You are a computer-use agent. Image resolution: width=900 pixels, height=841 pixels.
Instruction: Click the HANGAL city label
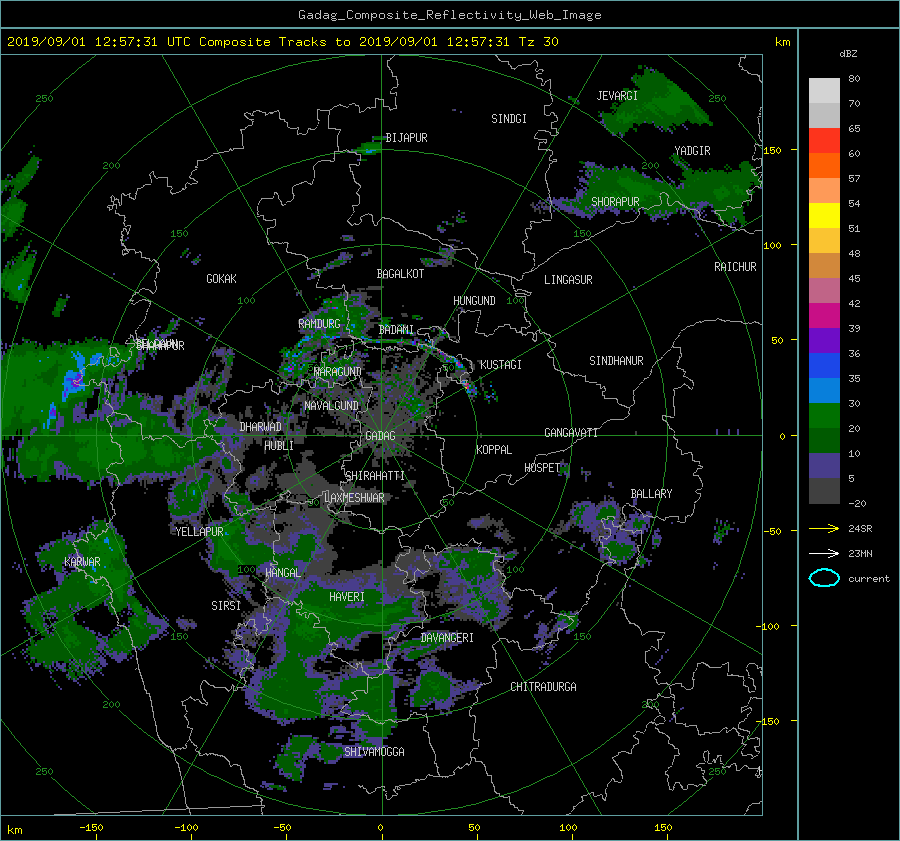click(283, 573)
